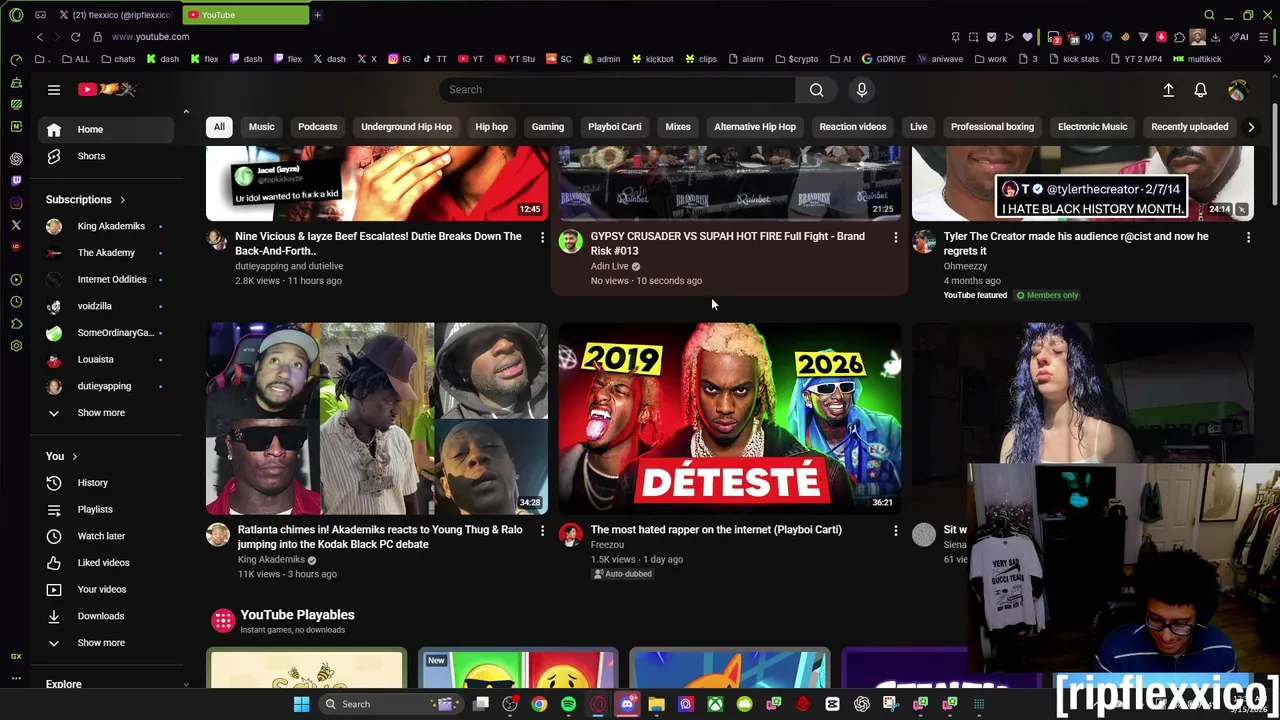The height and width of the screenshot is (720, 1280).
Task: Open Internet Oddities subscription channel
Action: (105, 280)
